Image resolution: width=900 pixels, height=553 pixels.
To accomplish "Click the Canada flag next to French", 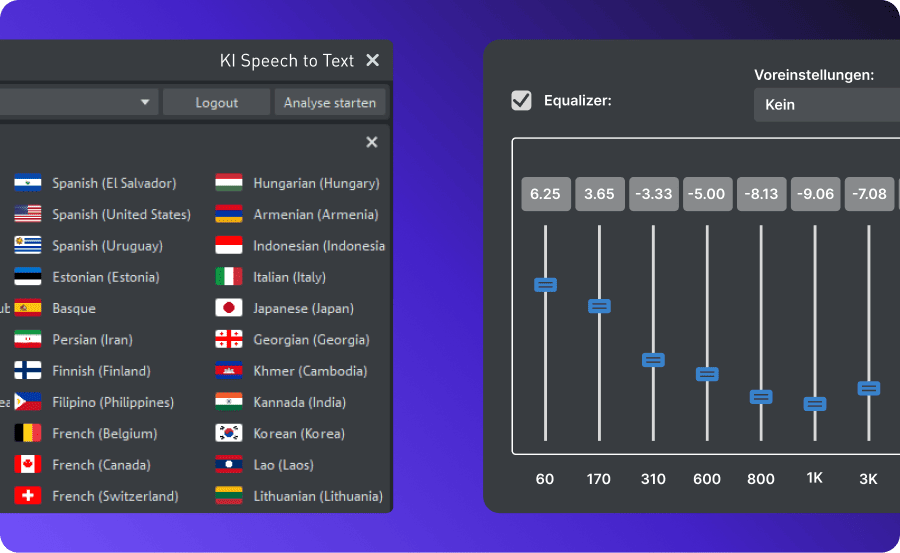I will 28,465.
